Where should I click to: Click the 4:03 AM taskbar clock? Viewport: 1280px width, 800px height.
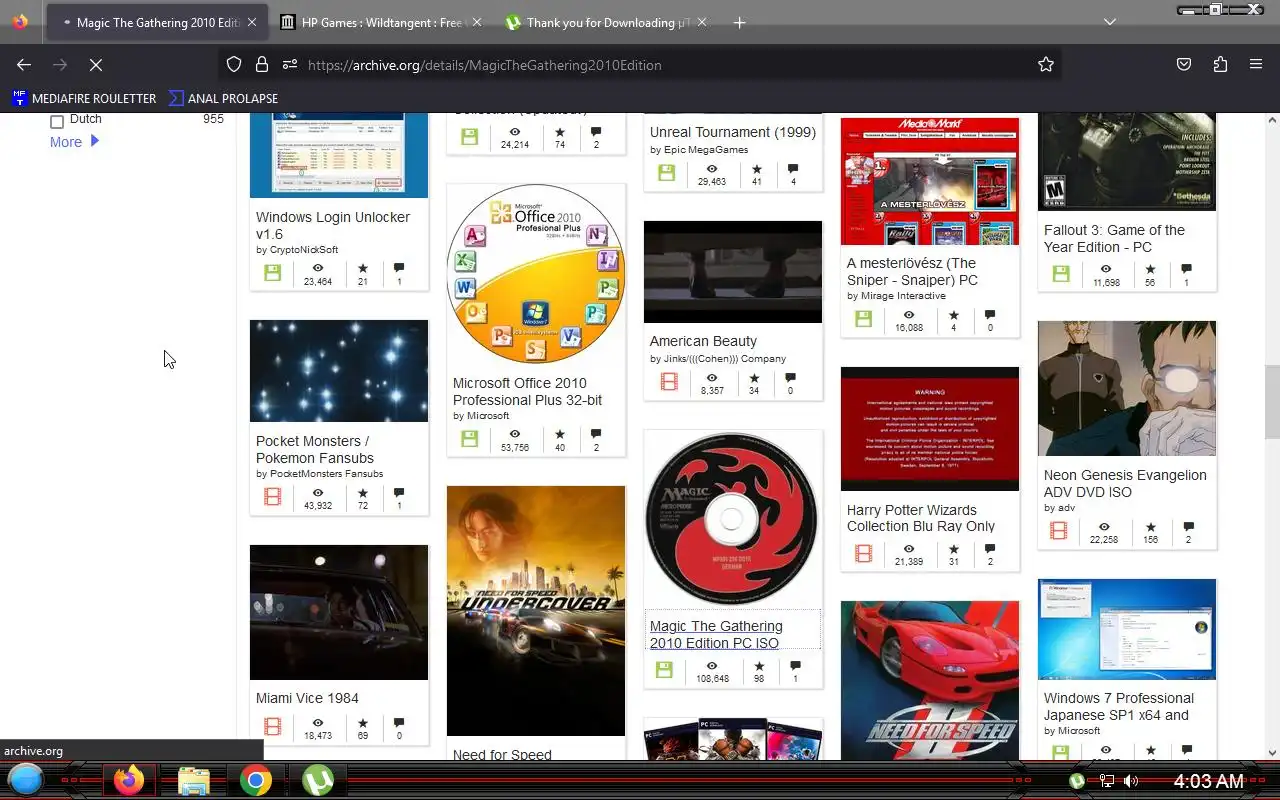click(x=1208, y=781)
